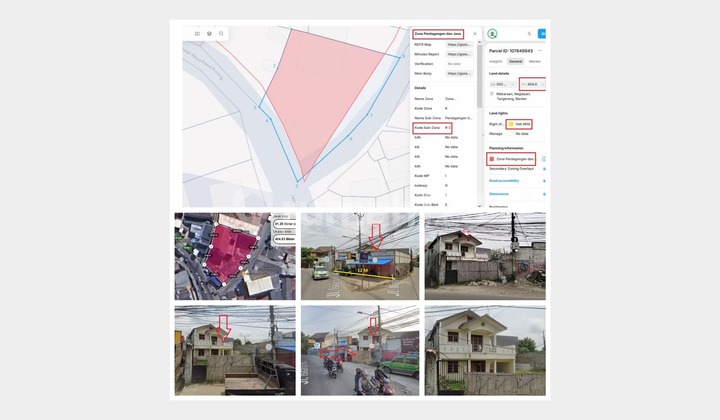Click the lock icon beside Dimensions
720x420 pixels.
pos(543,194)
